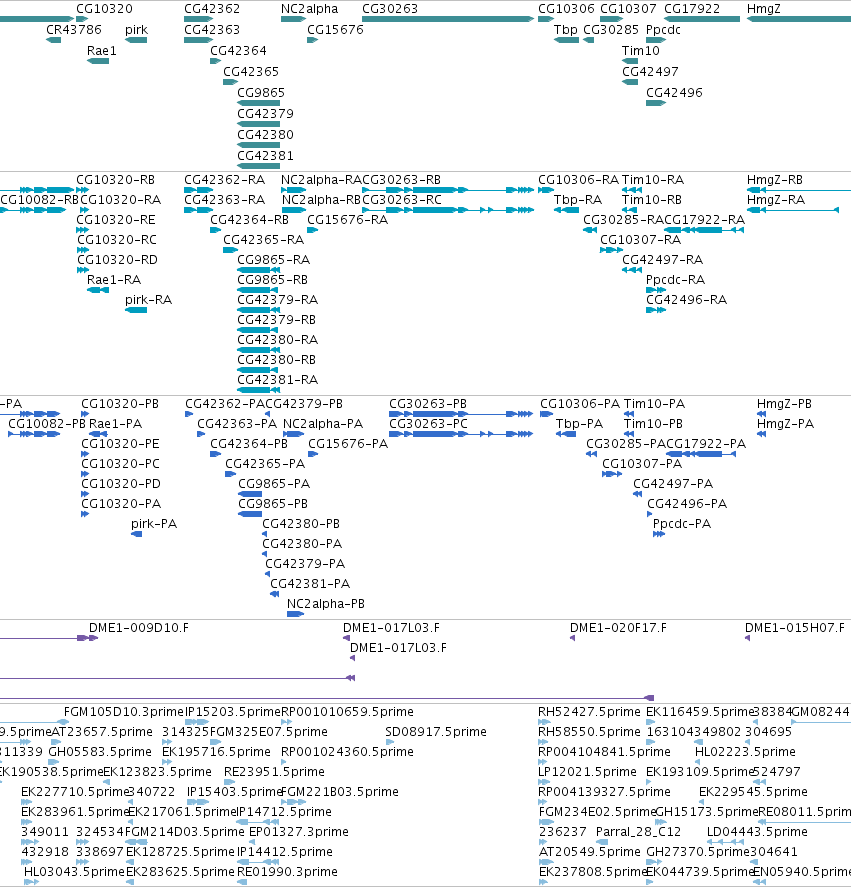
Task: Open protein CG42363-PA
Action: pyautogui.click(x=237, y=423)
